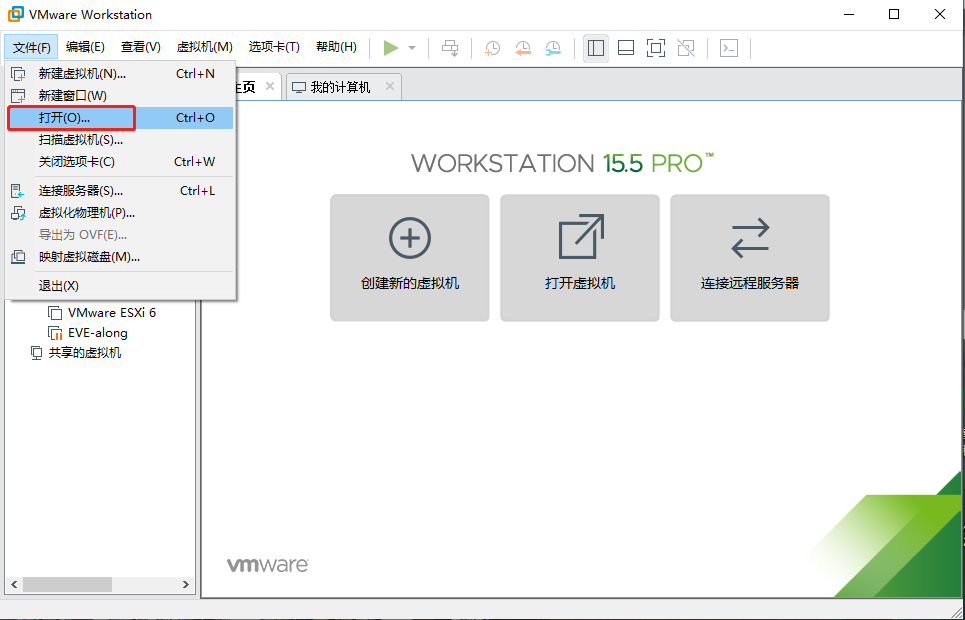
Task: Select 退出(X) to quit
Action: point(120,286)
